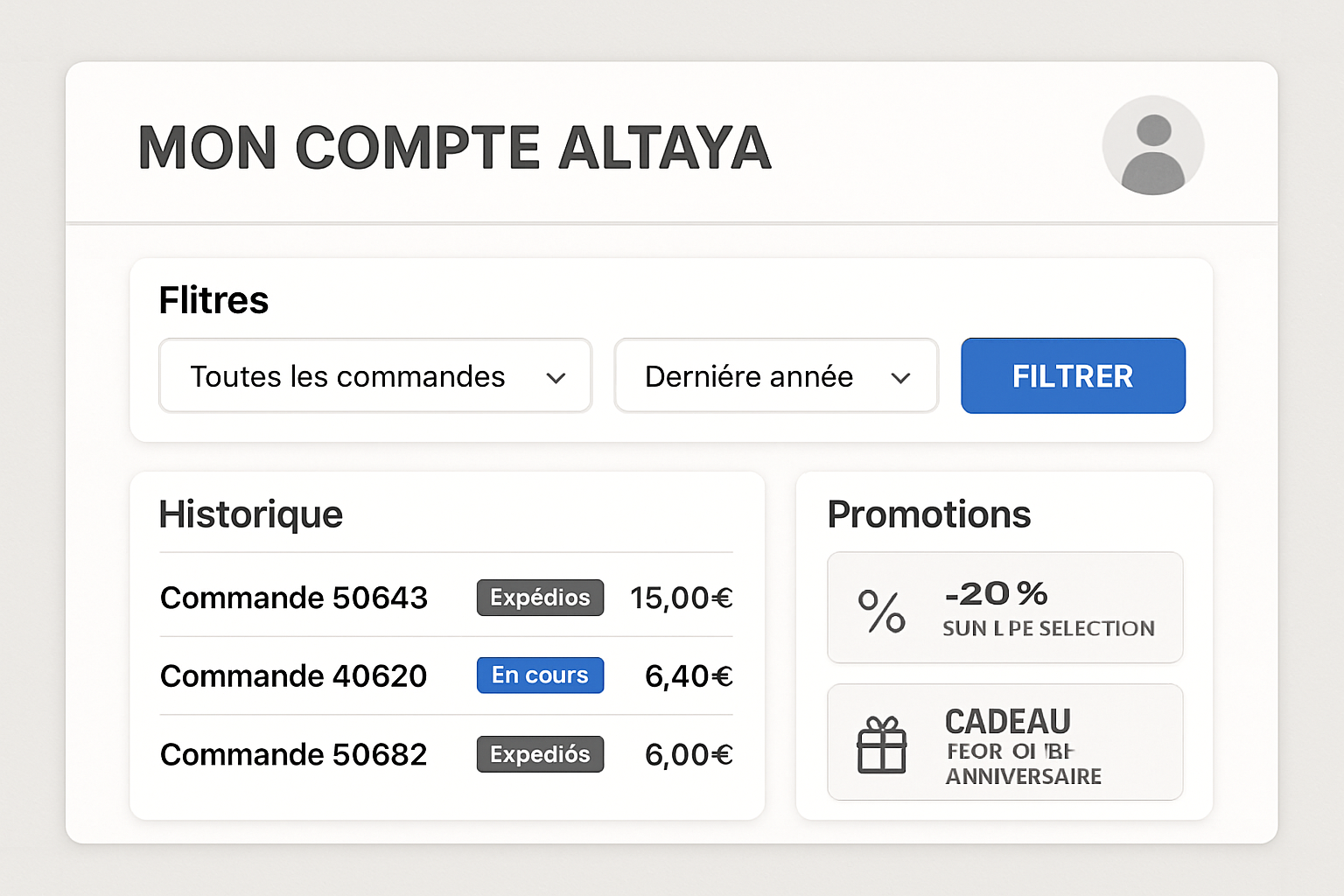This screenshot has width=1344, height=896.
Task: Click the Expediós badge on Commande 50682
Action: 540,753
